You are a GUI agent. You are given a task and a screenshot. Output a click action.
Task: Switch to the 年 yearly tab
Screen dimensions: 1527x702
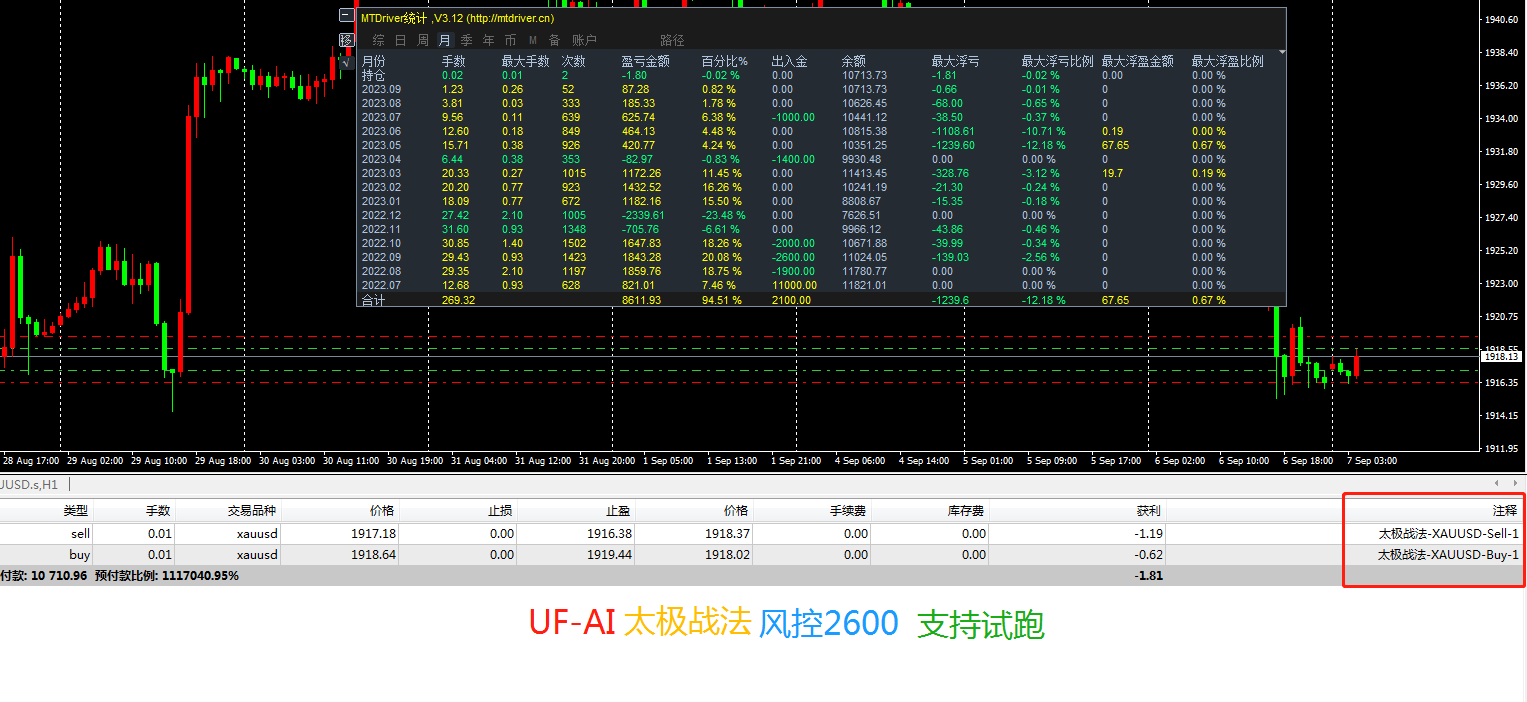click(488, 41)
